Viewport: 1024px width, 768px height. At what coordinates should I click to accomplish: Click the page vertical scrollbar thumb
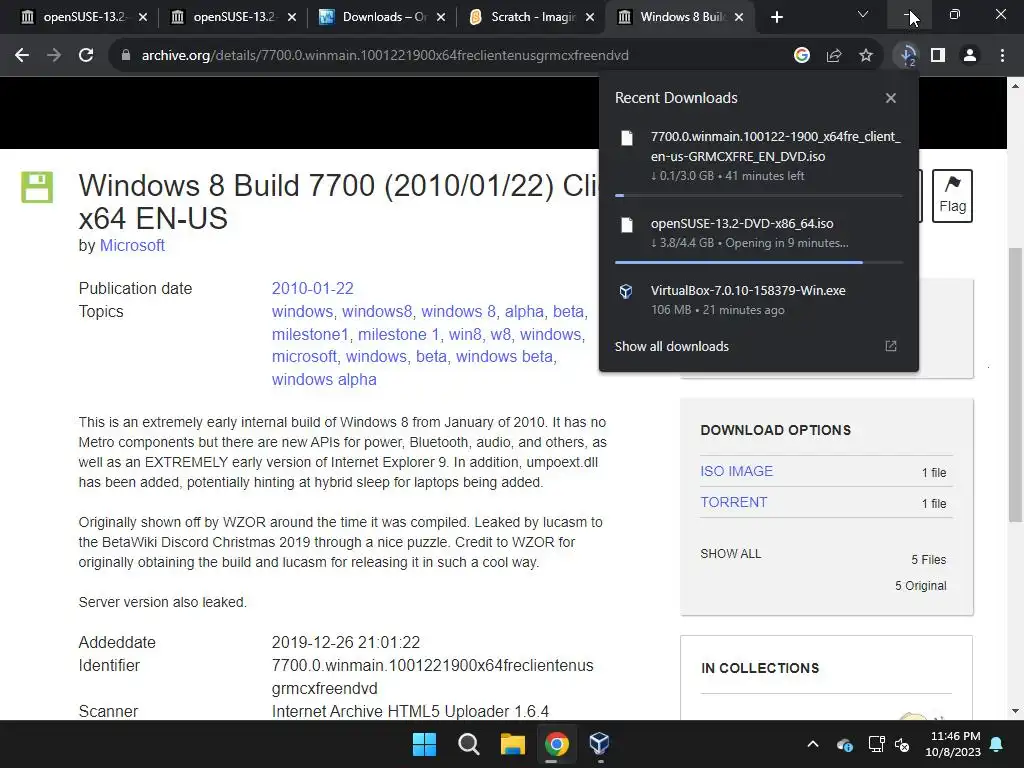tap(1016, 385)
